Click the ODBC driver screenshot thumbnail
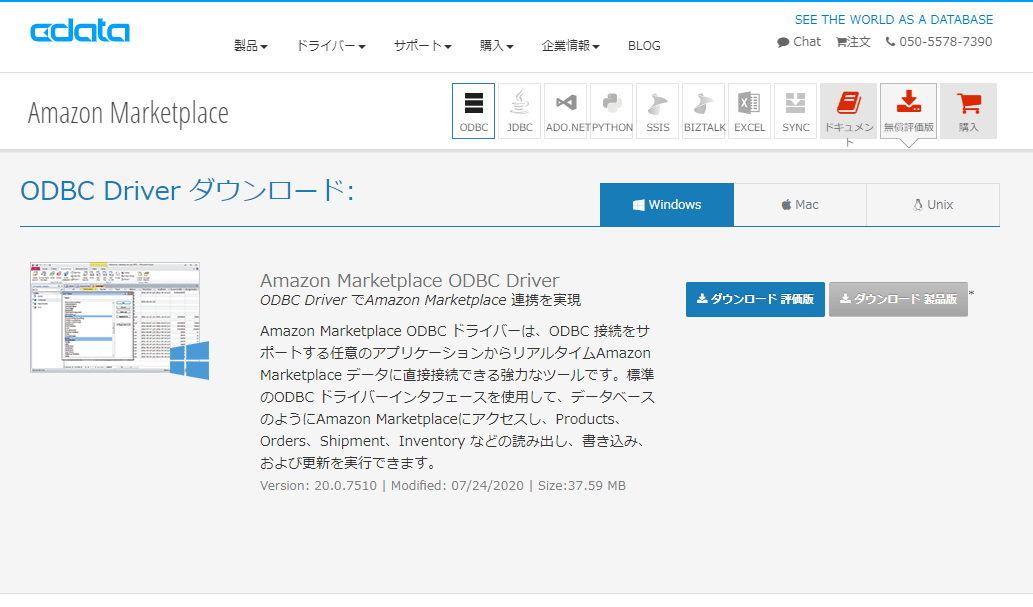1033x607 pixels. (x=119, y=320)
